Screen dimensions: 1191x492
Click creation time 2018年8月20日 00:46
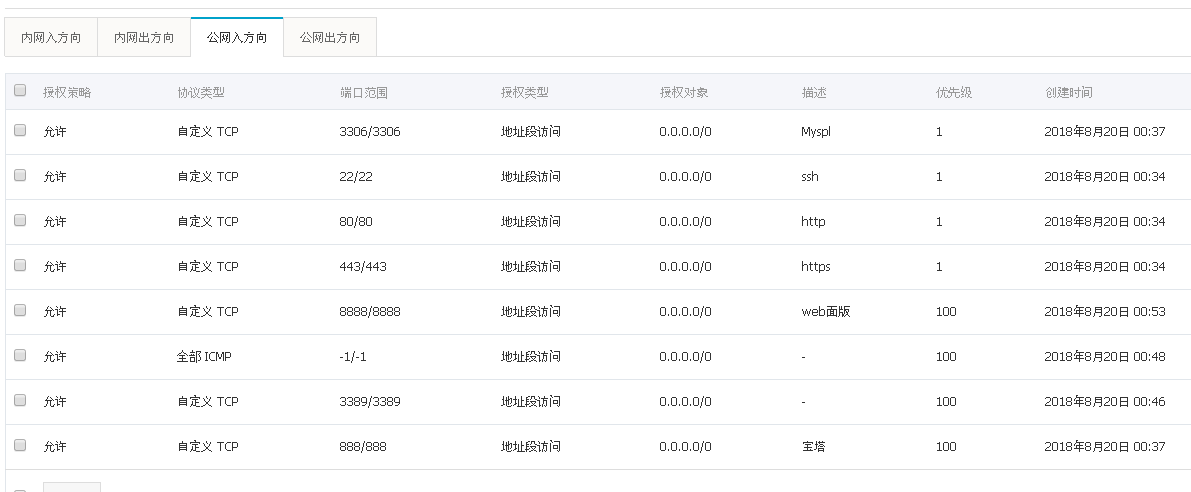(1104, 402)
